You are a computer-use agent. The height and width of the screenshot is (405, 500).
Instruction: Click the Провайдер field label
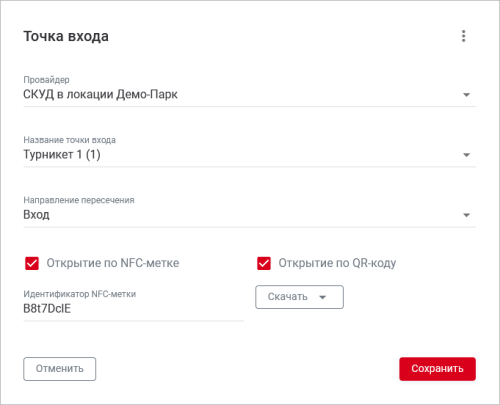(x=46, y=80)
